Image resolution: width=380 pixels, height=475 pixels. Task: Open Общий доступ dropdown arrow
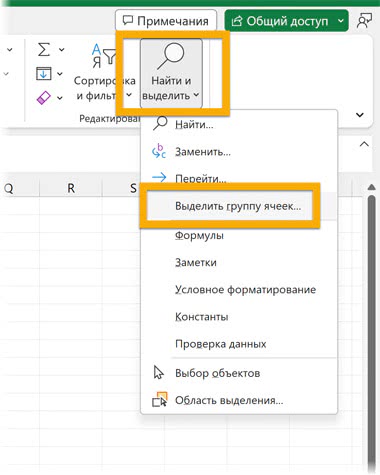point(340,21)
